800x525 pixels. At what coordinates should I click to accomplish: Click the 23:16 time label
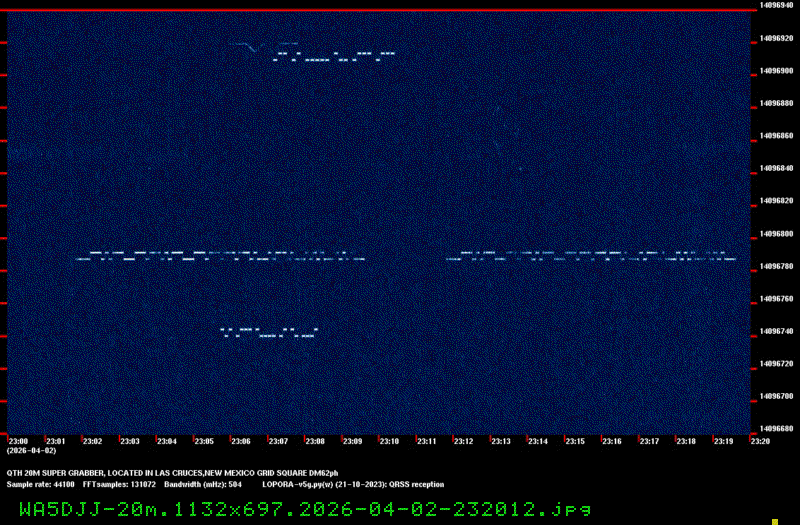(612, 441)
